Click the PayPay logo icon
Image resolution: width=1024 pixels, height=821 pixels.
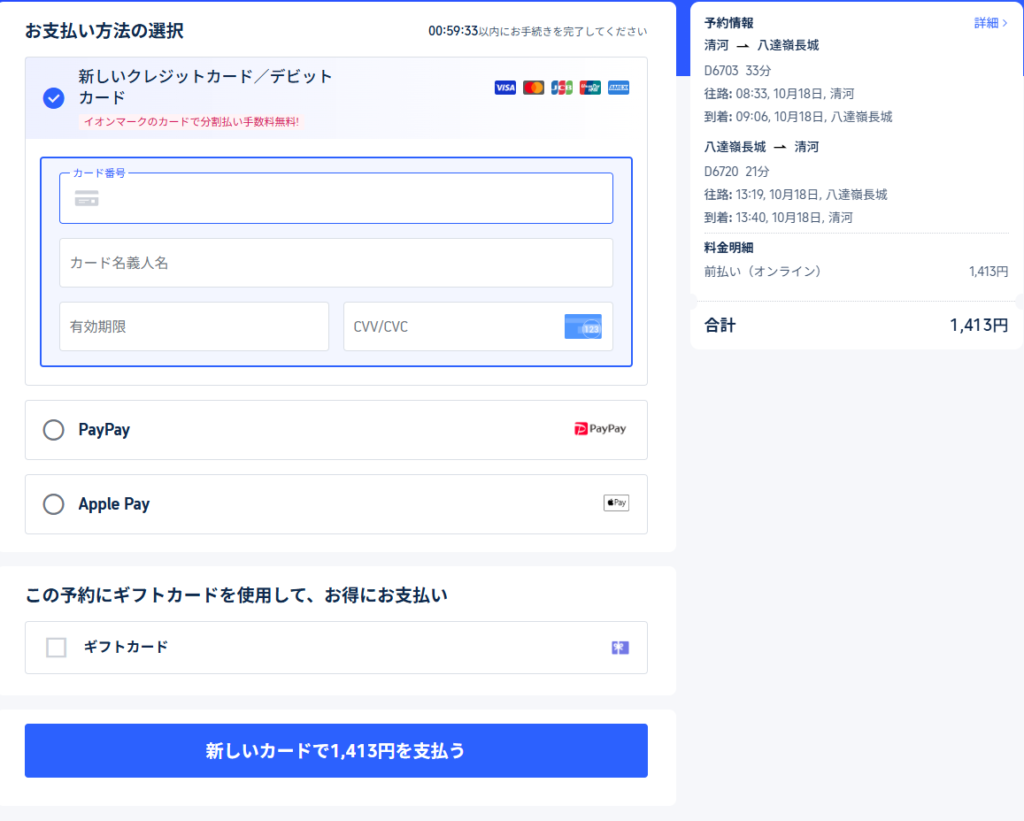600,429
